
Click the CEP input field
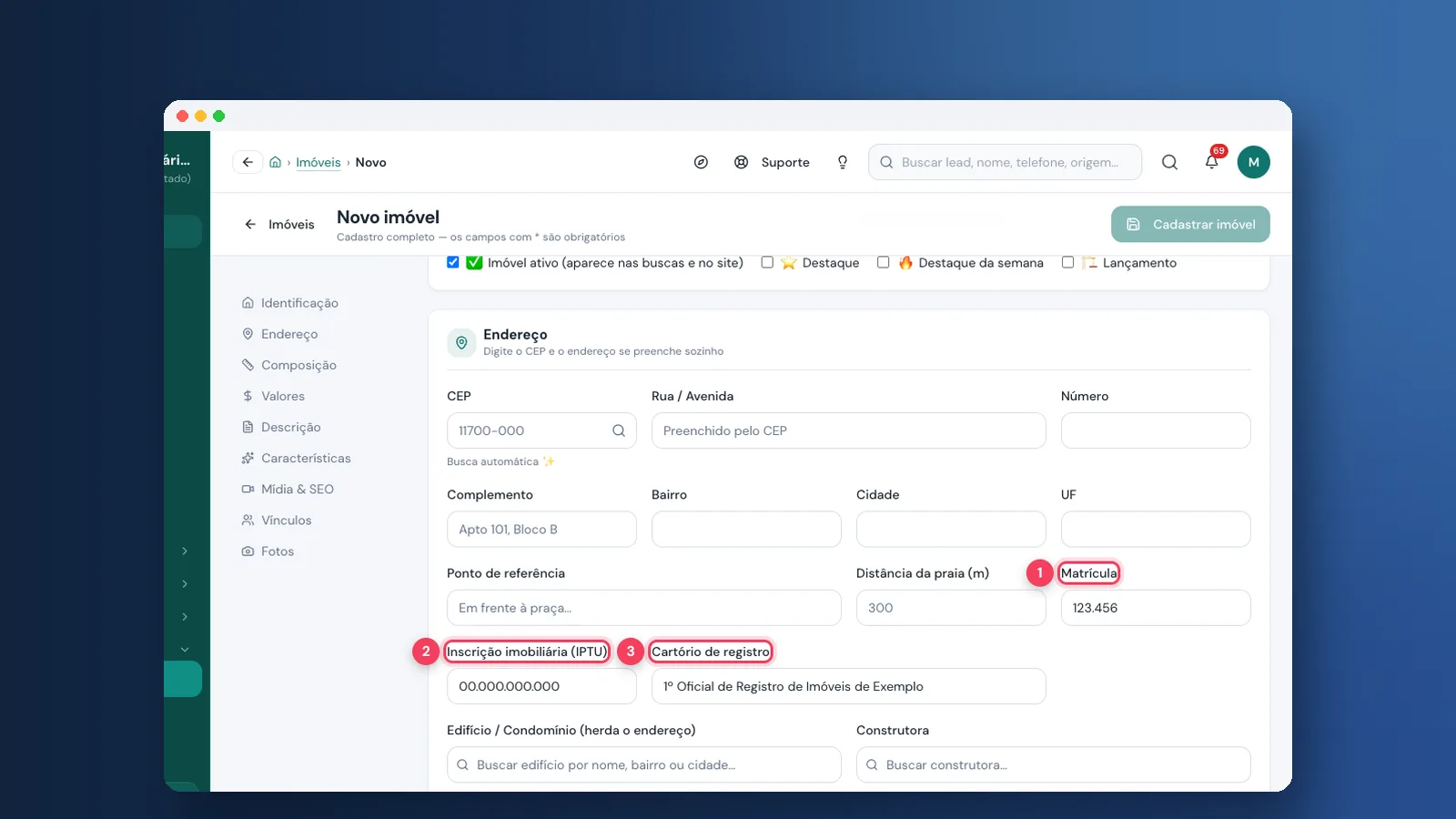pyautogui.click(x=541, y=430)
